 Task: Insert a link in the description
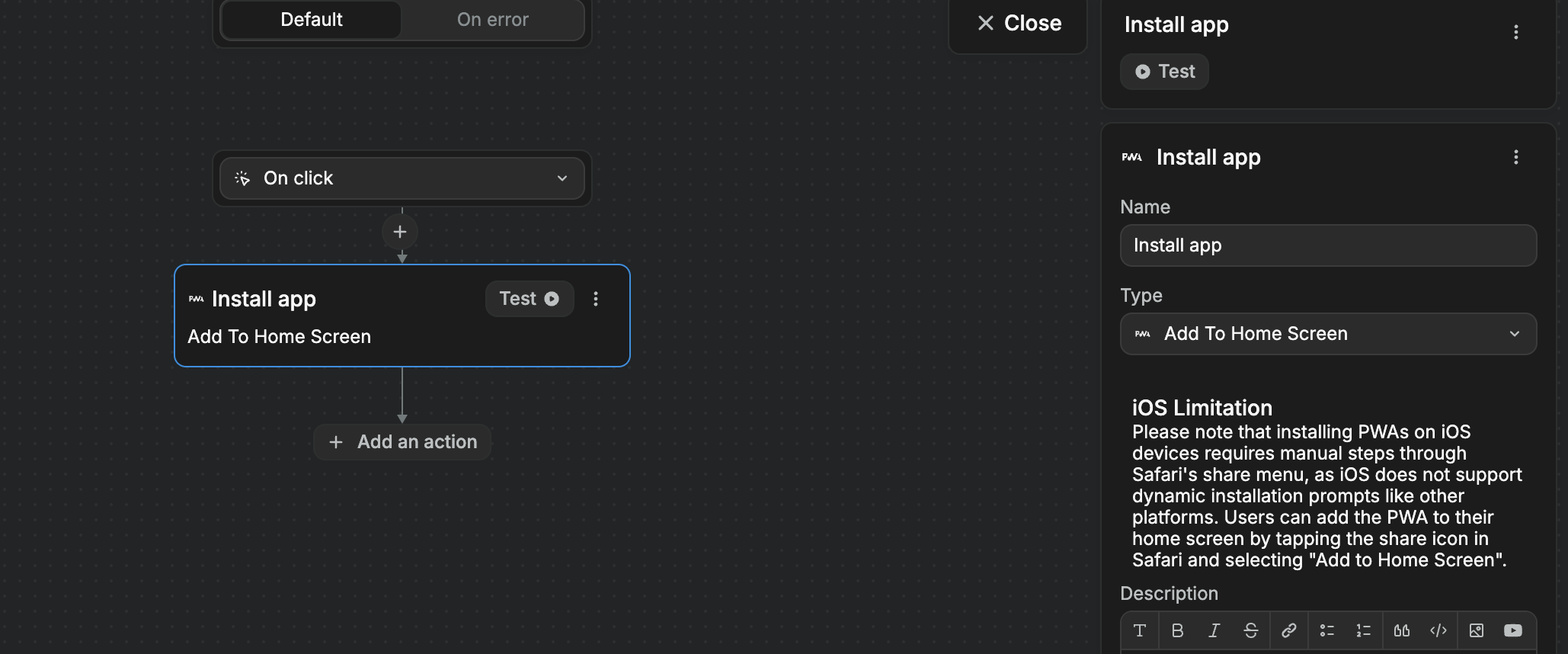point(1288,630)
